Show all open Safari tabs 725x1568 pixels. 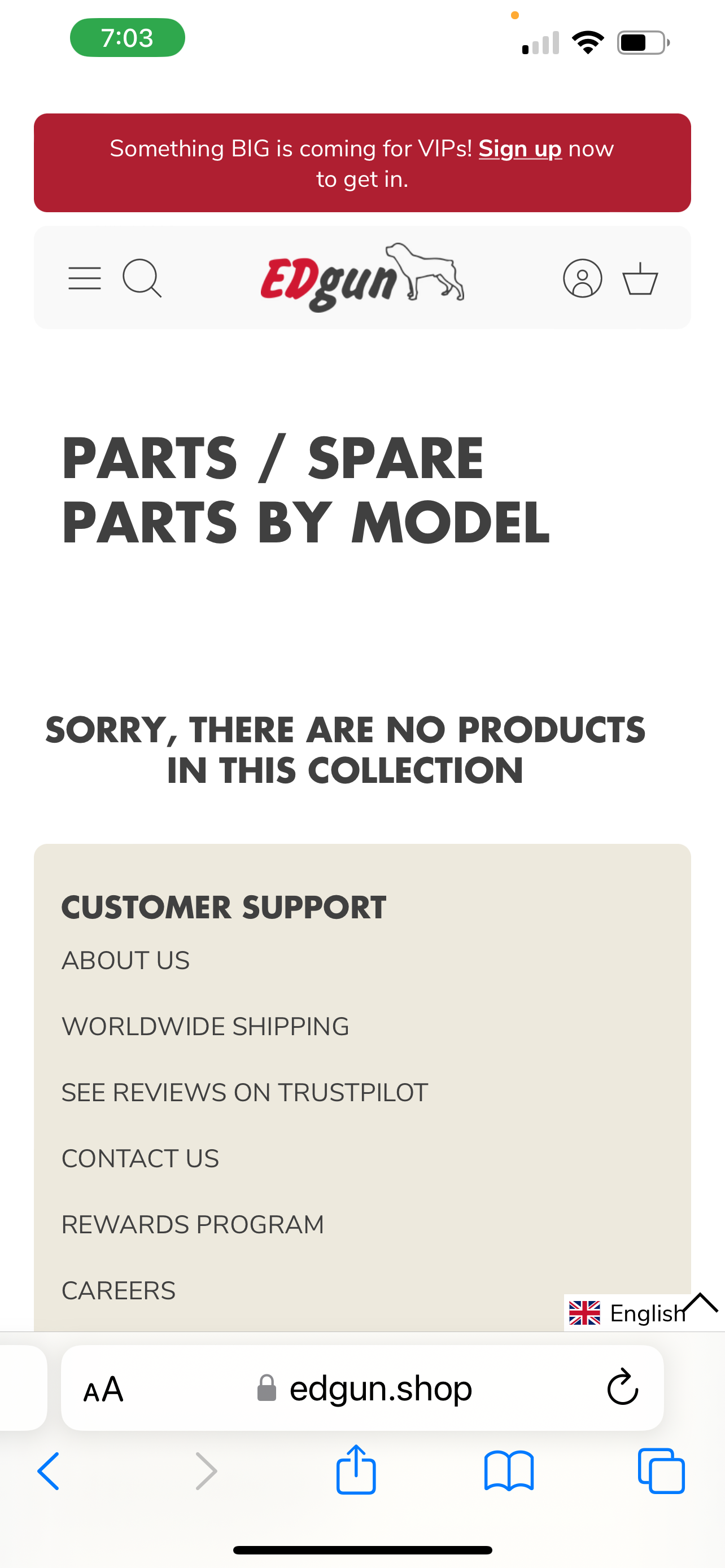(661, 1471)
